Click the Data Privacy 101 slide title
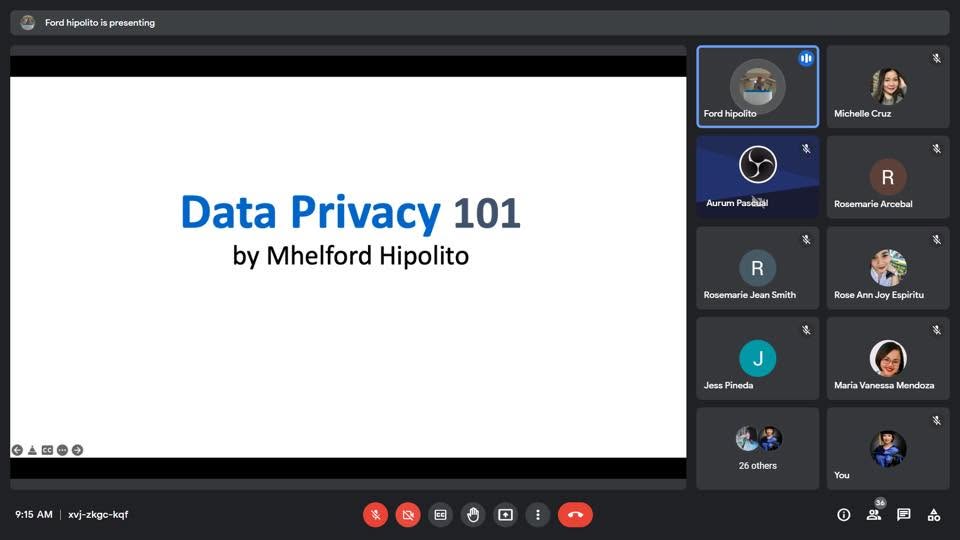The height and width of the screenshot is (540, 960). click(x=350, y=212)
